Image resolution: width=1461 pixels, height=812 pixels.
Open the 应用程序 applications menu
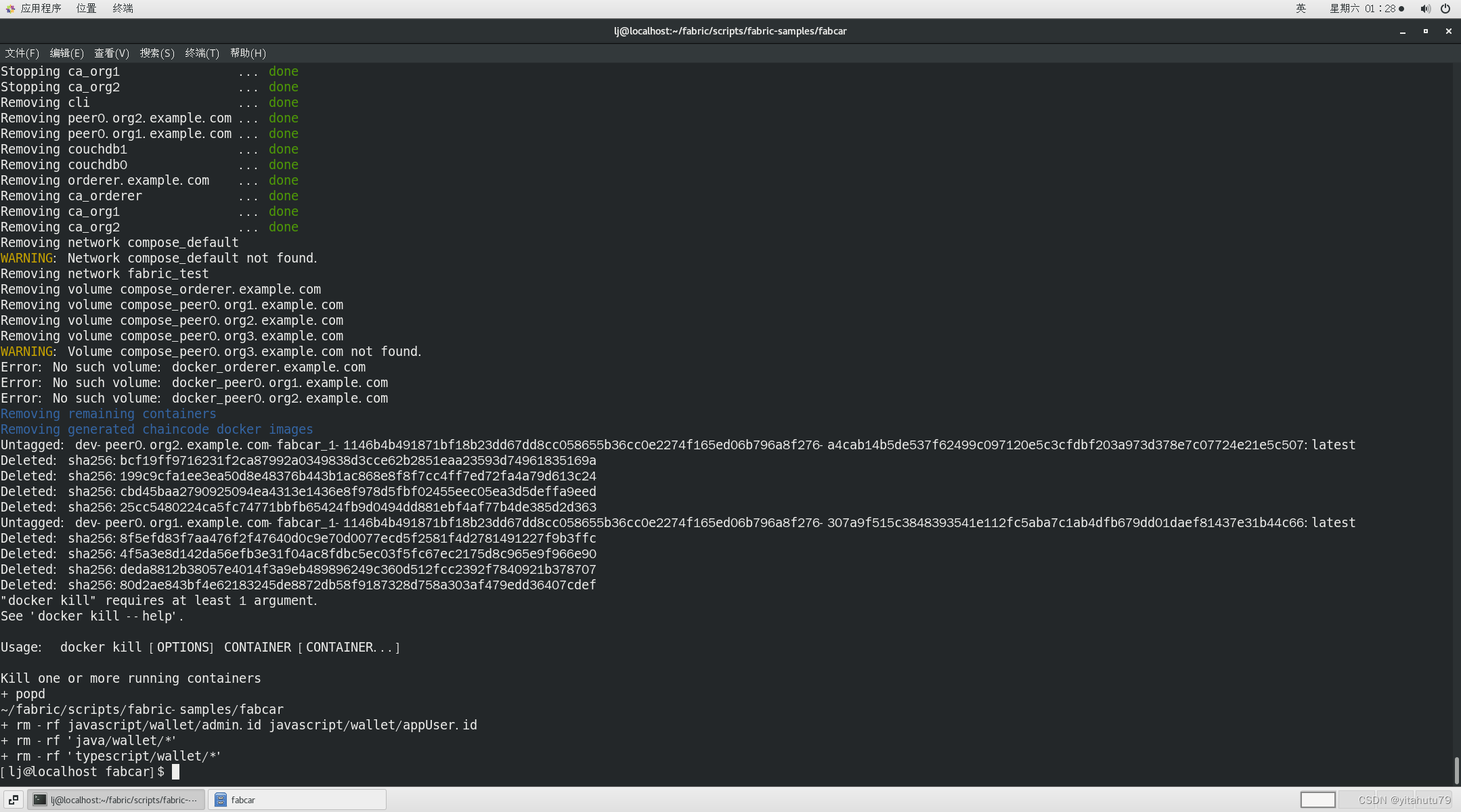(34, 8)
